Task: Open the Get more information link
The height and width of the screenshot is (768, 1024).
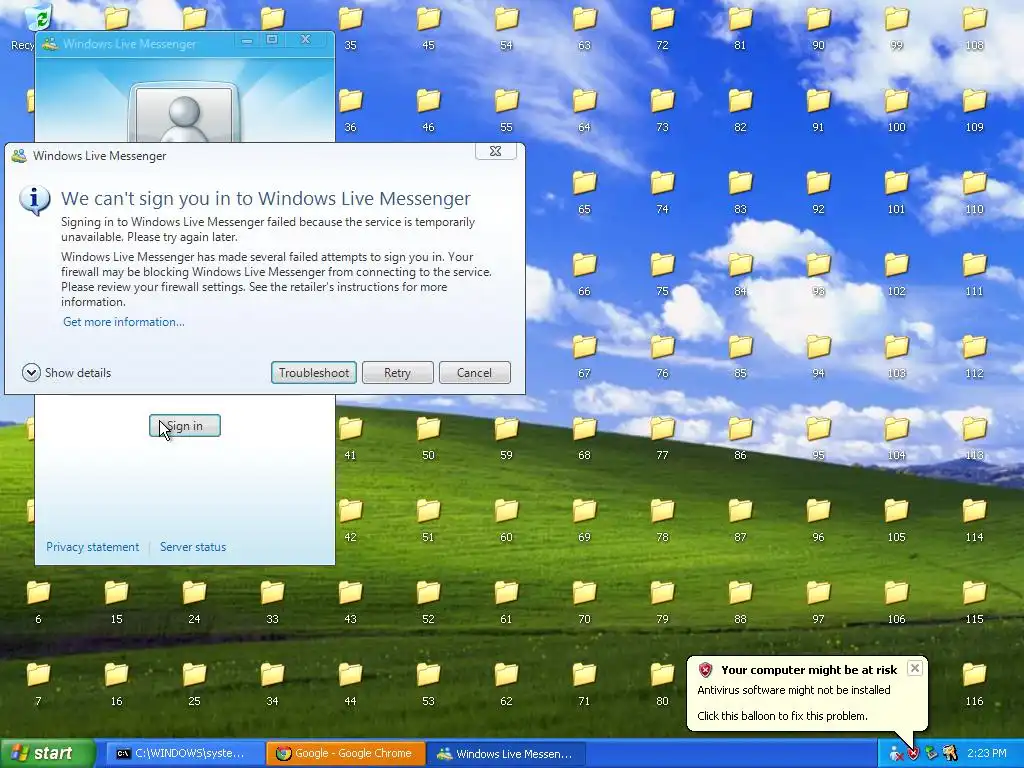Action: pos(123,322)
